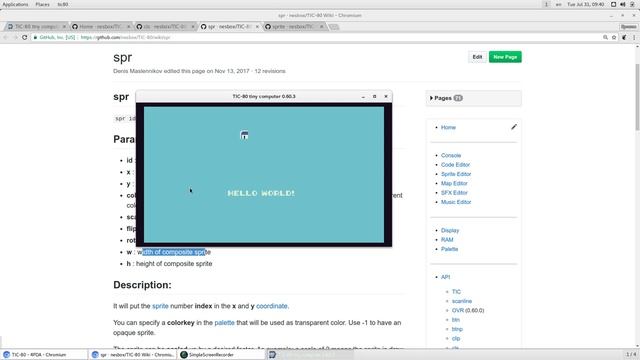Click the secure lock icon in address bar
The height and width of the screenshot is (360, 640).
pyautogui.click(x=36, y=37)
